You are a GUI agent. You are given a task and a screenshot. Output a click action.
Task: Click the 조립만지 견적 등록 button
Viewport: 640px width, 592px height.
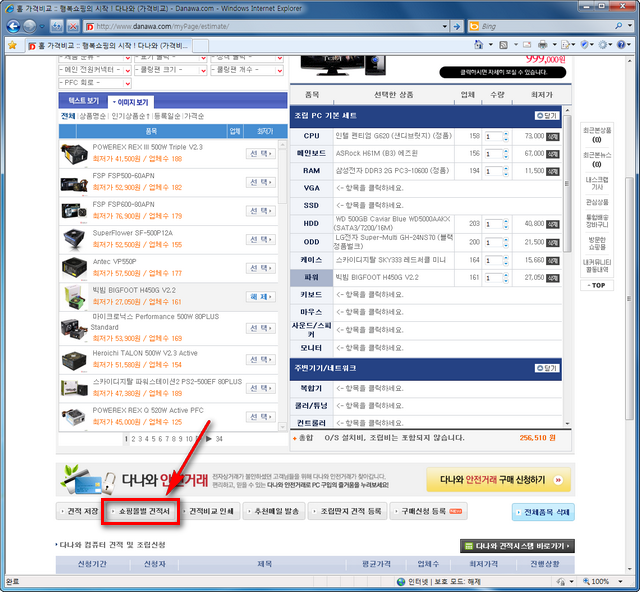point(347,511)
